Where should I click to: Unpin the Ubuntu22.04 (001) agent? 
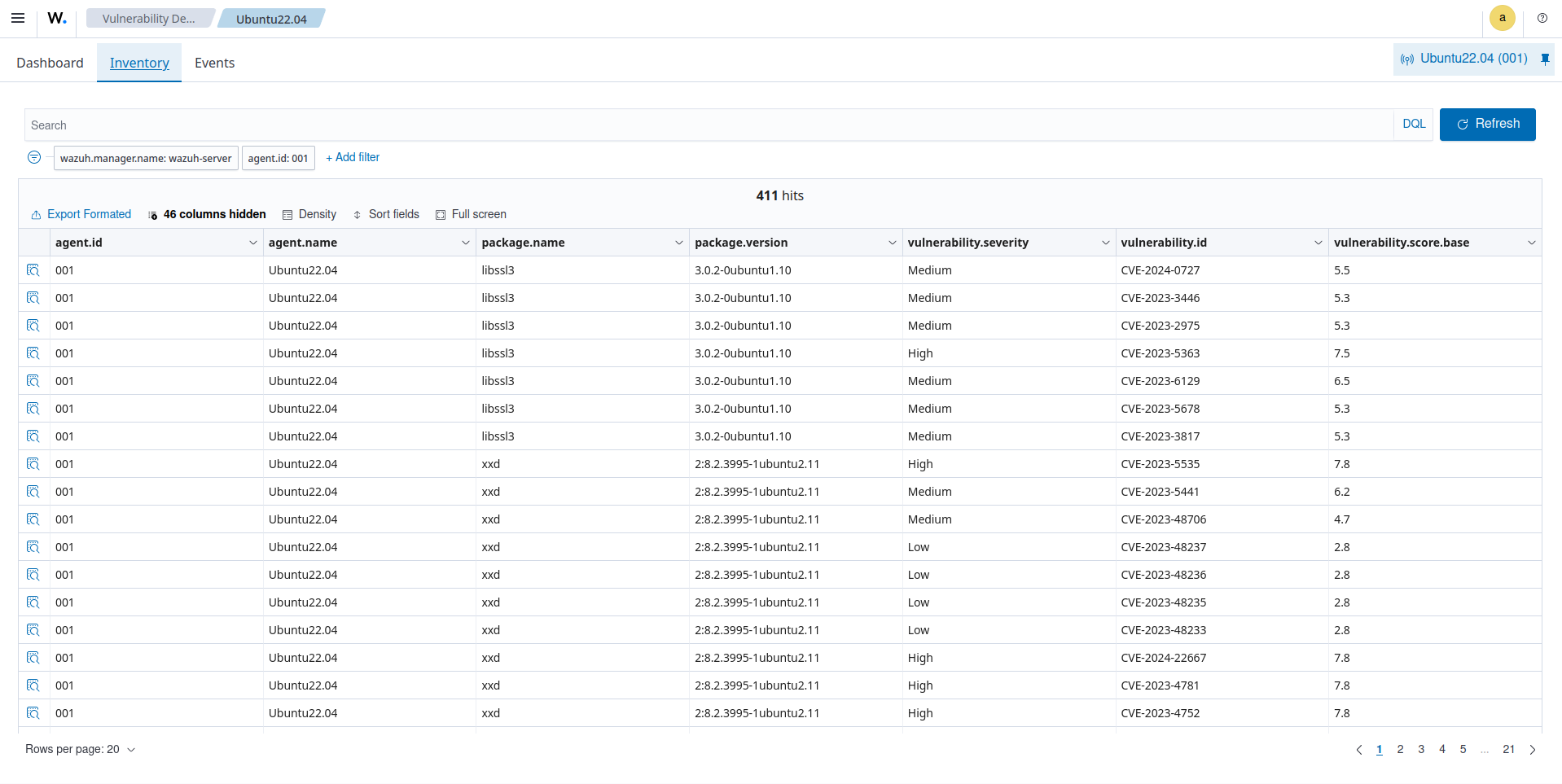[1545, 59]
